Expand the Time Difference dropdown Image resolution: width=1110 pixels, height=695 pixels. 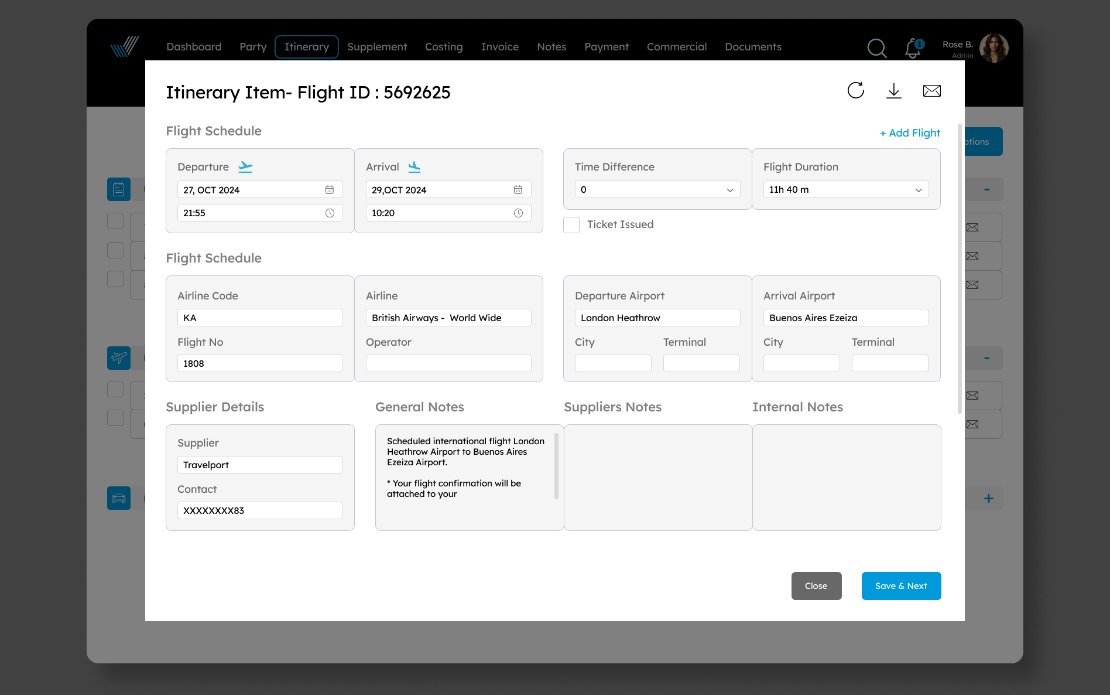point(730,190)
